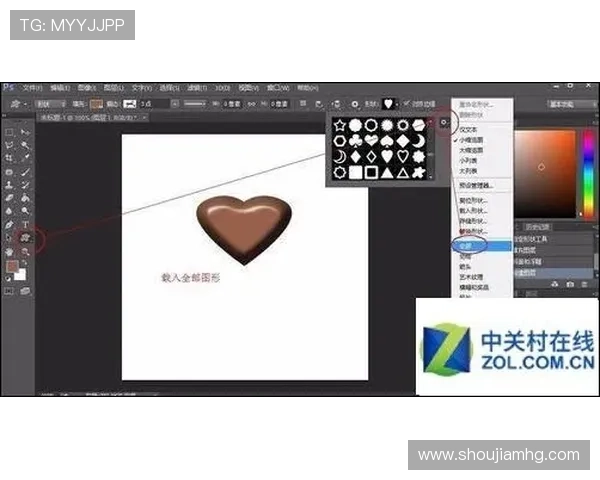Viewport: 600px width, 480px height.
Task: Select the Zoom tool in toolbox
Action: (25, 251)
